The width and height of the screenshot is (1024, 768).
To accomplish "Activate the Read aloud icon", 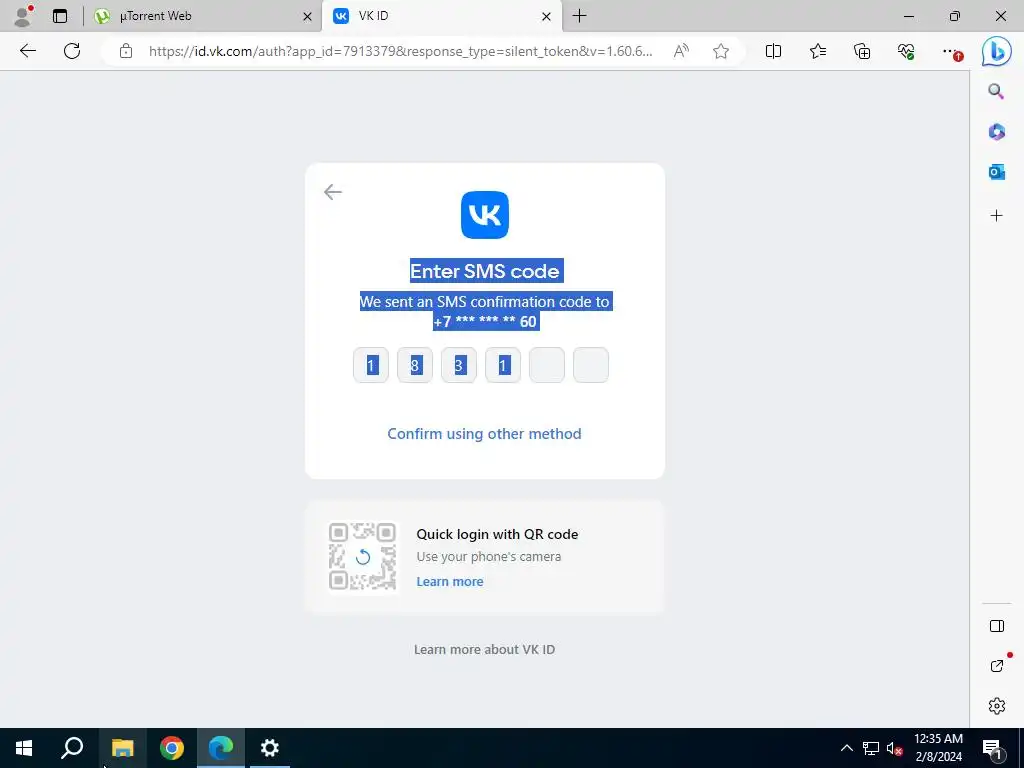I will tap(680, 51).
